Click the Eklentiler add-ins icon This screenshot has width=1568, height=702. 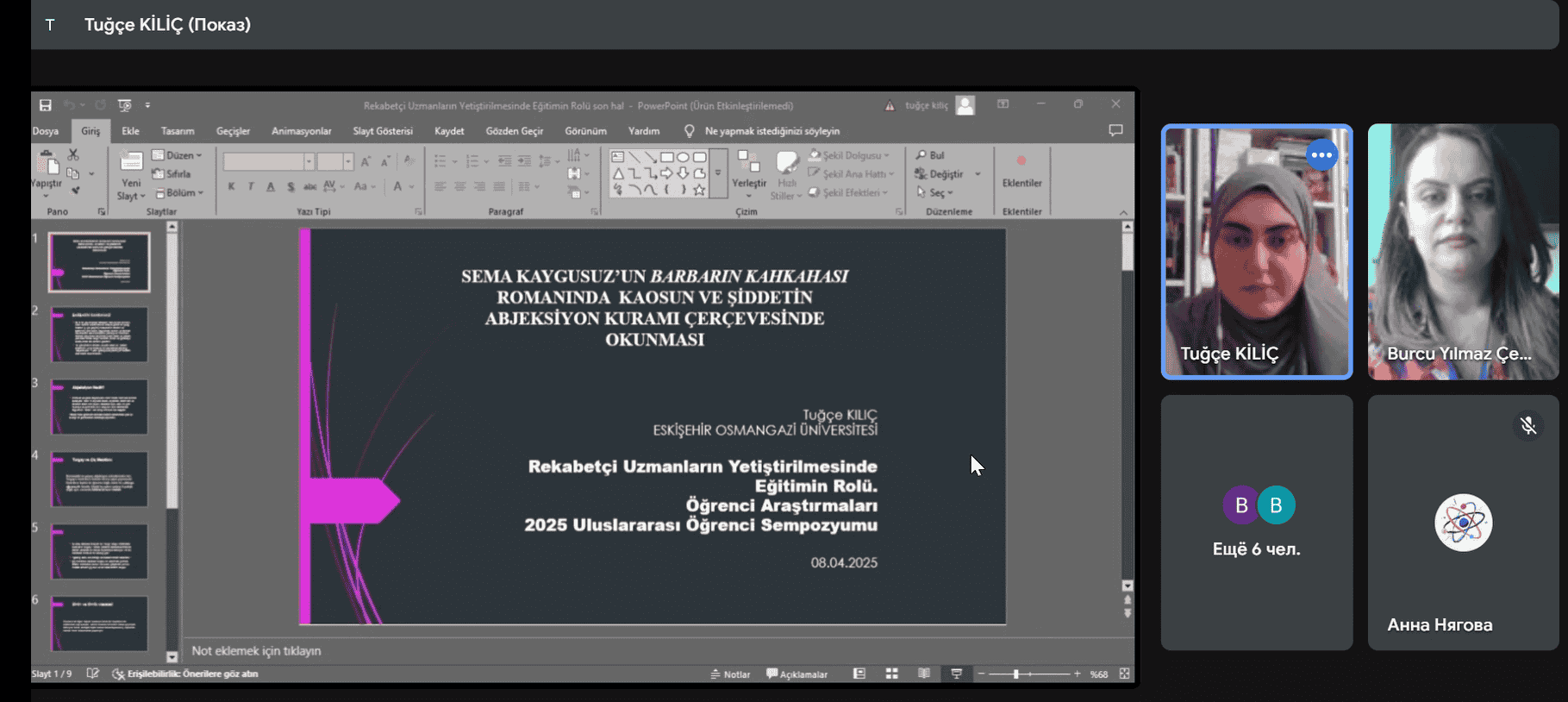(x=1021, y=162)
